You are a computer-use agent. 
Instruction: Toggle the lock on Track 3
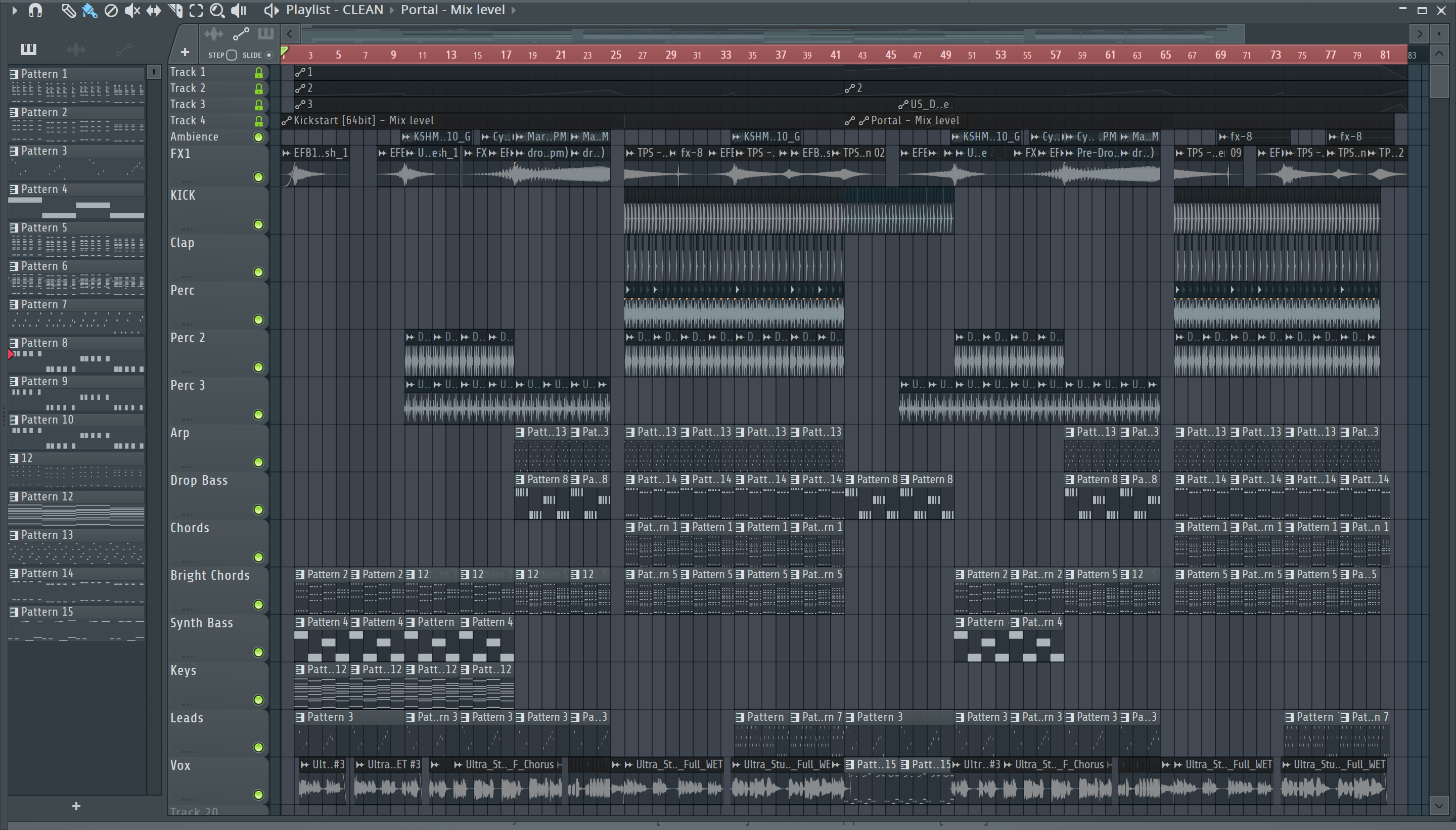[259, 105]
